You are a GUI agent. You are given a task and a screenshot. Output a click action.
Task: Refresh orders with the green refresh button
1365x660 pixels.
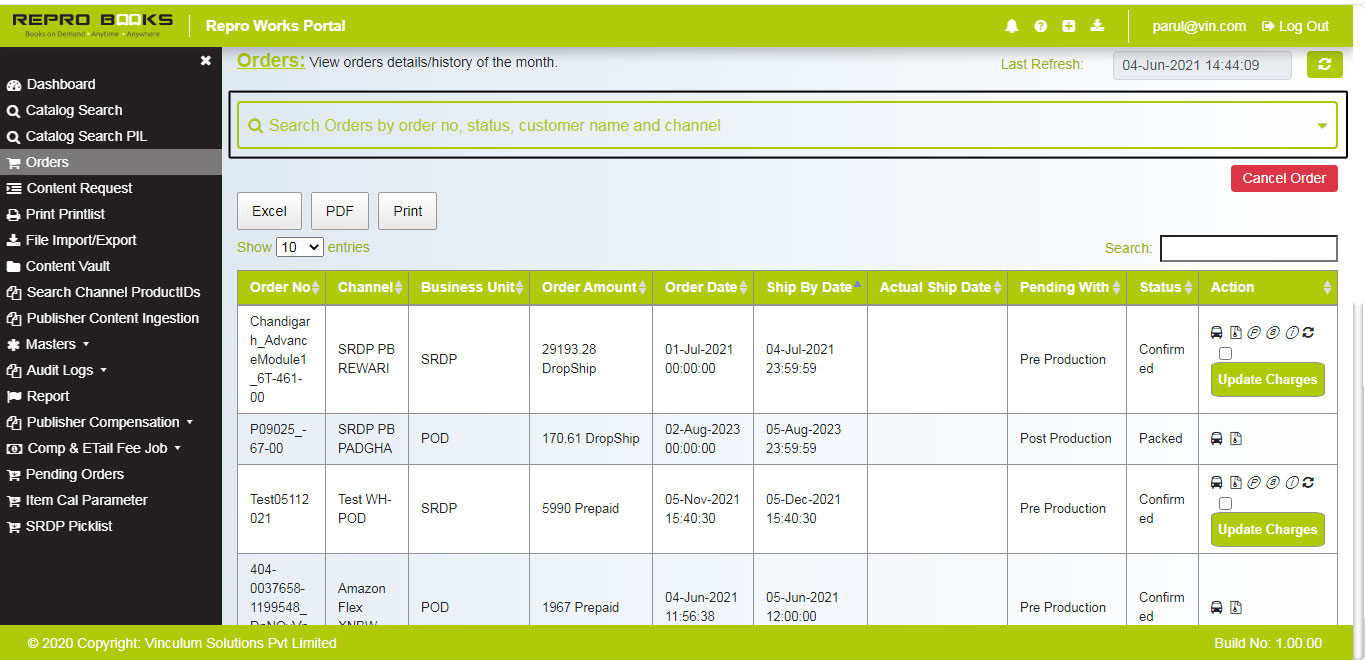(1325, 65)
